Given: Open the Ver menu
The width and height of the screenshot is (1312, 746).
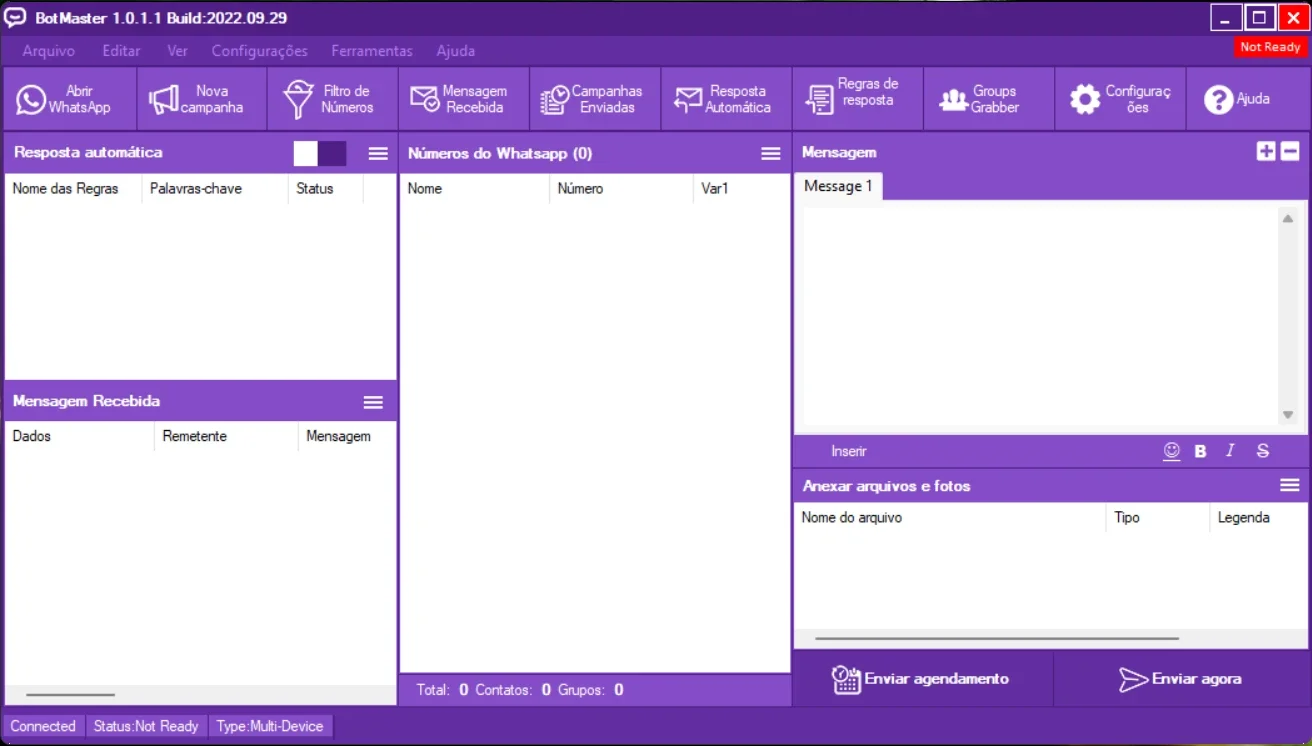Looking at the screenshot, I should click(x=177, y=51).
